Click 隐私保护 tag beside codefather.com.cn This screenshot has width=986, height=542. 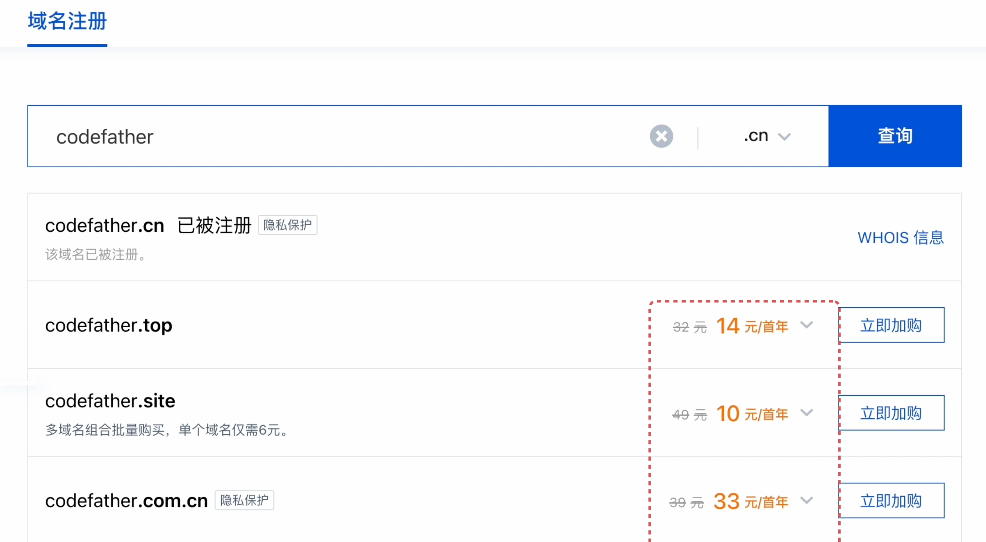click(x=245, y=500)
